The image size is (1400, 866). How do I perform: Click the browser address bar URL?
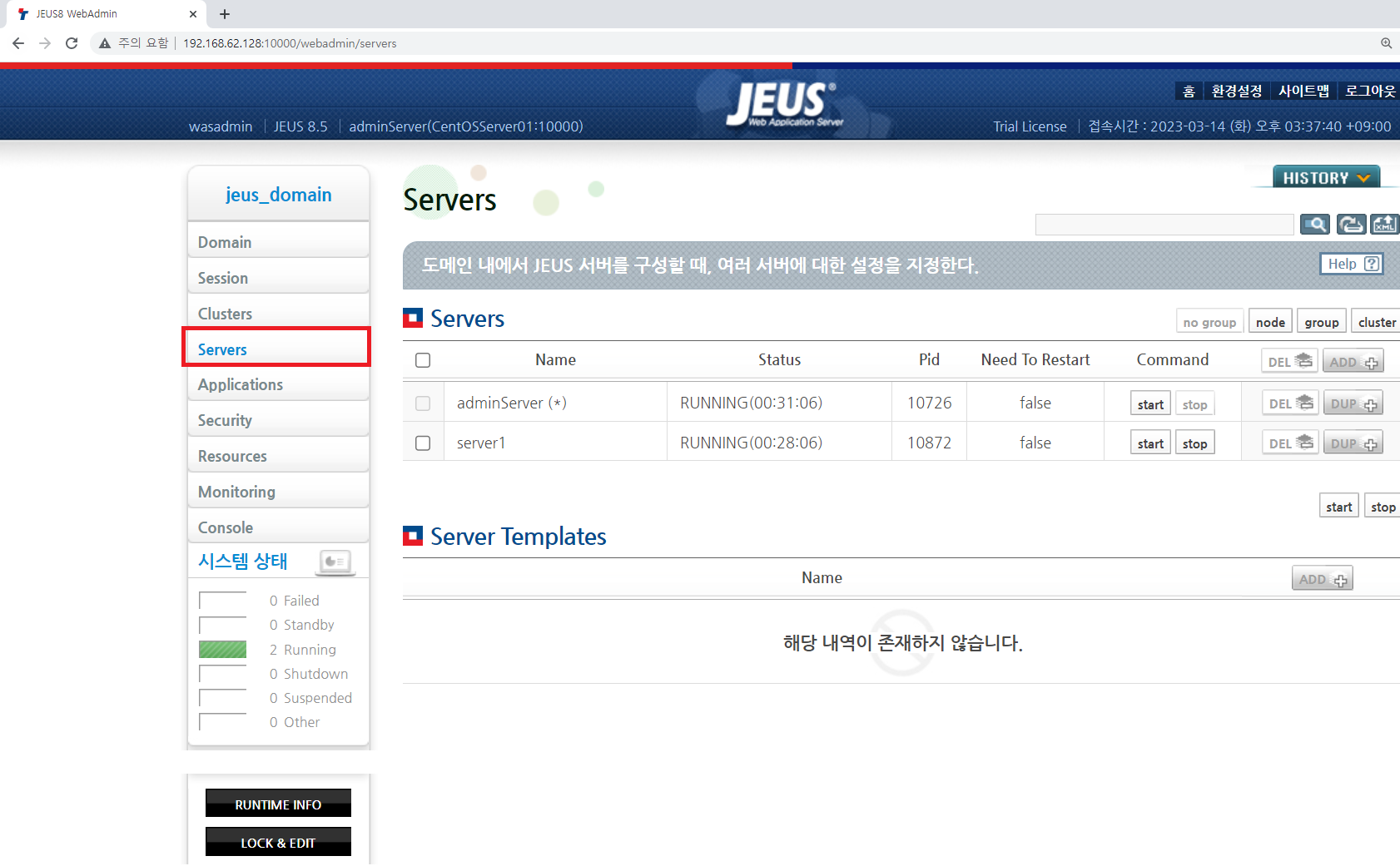point(290,43)
